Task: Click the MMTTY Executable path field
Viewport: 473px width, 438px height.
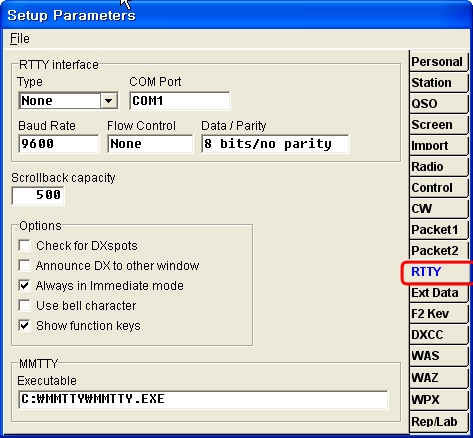Action: [203, 399]
